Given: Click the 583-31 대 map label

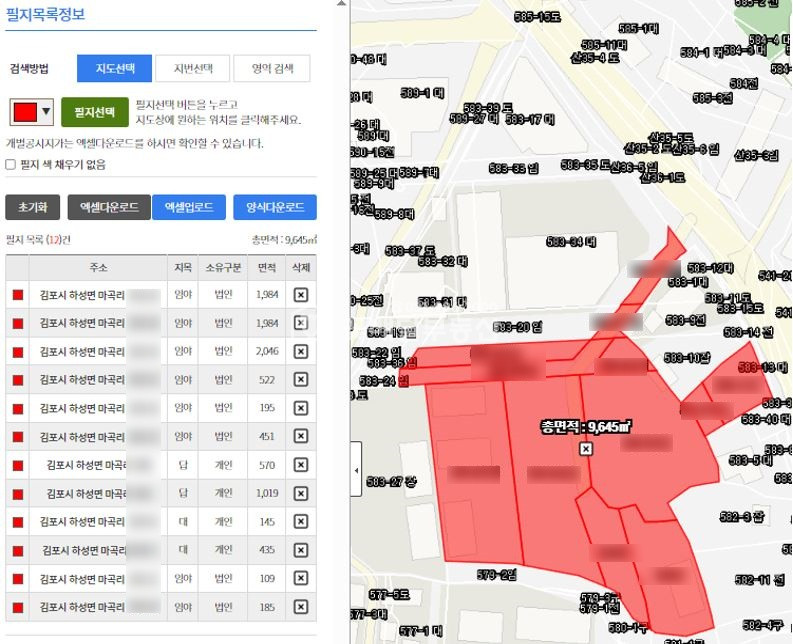Looking at the screenshot, I should click(x=442, y=302).
